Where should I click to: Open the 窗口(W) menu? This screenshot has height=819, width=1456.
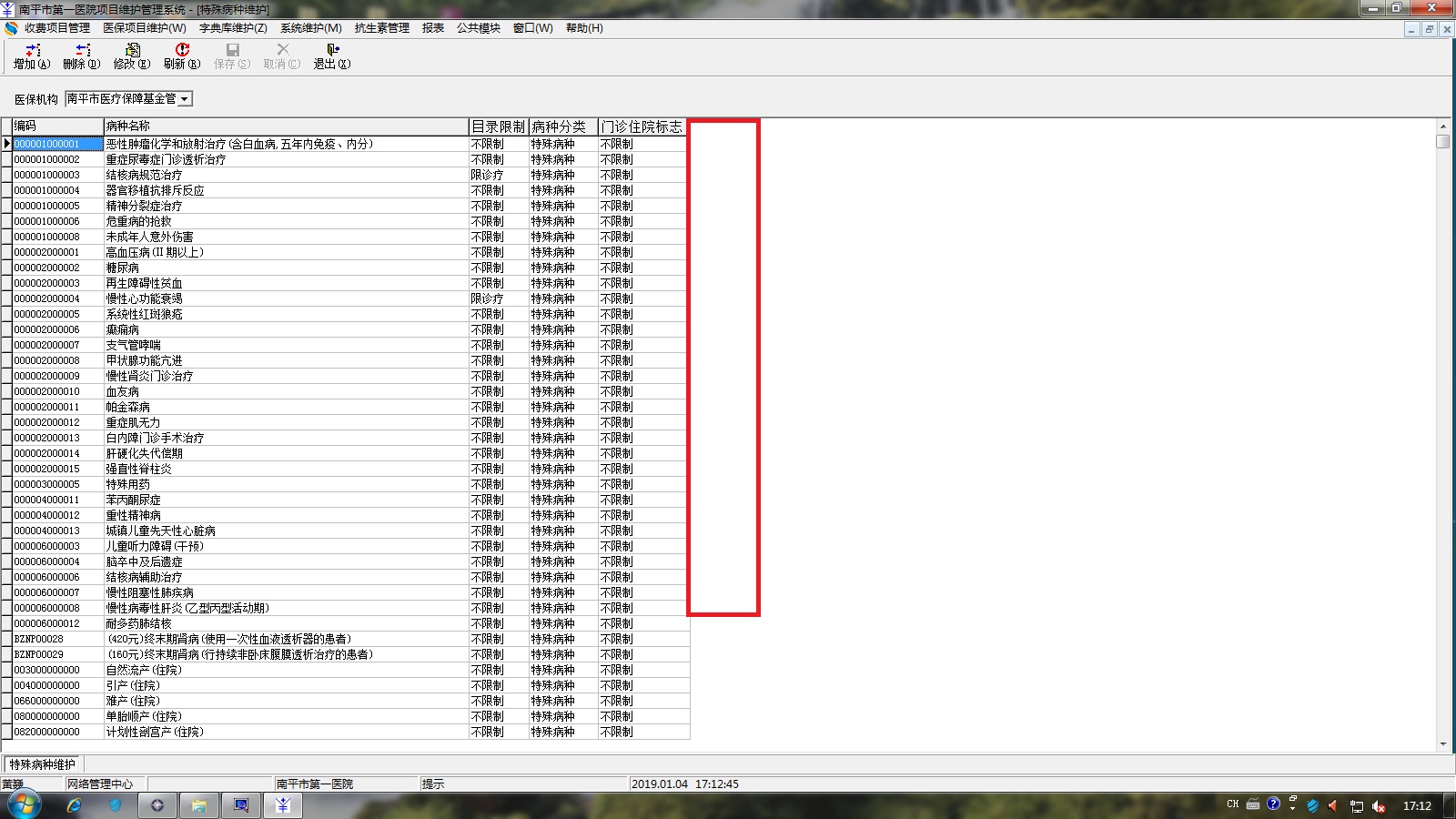pyautogui.click(x=533, y=28)
